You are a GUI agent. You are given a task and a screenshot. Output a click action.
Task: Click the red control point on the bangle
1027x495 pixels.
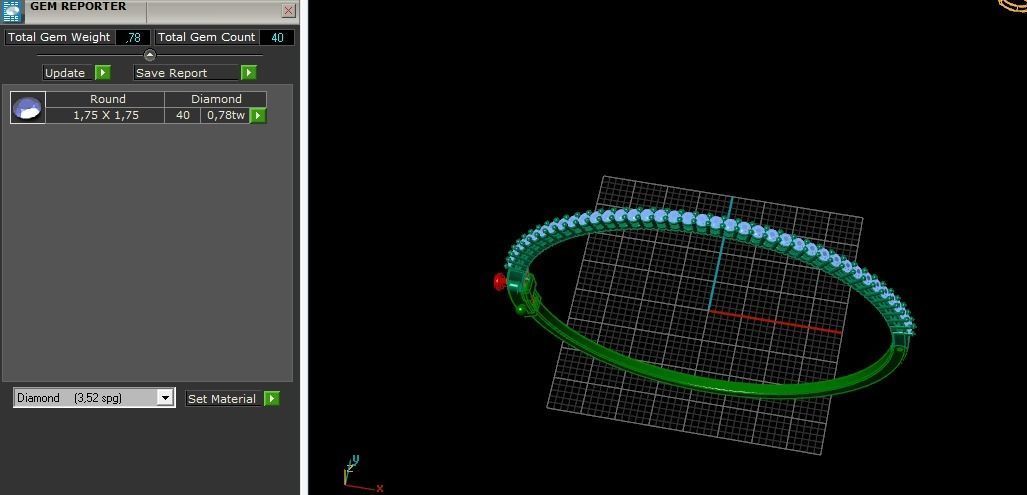(x=500, y=282)
